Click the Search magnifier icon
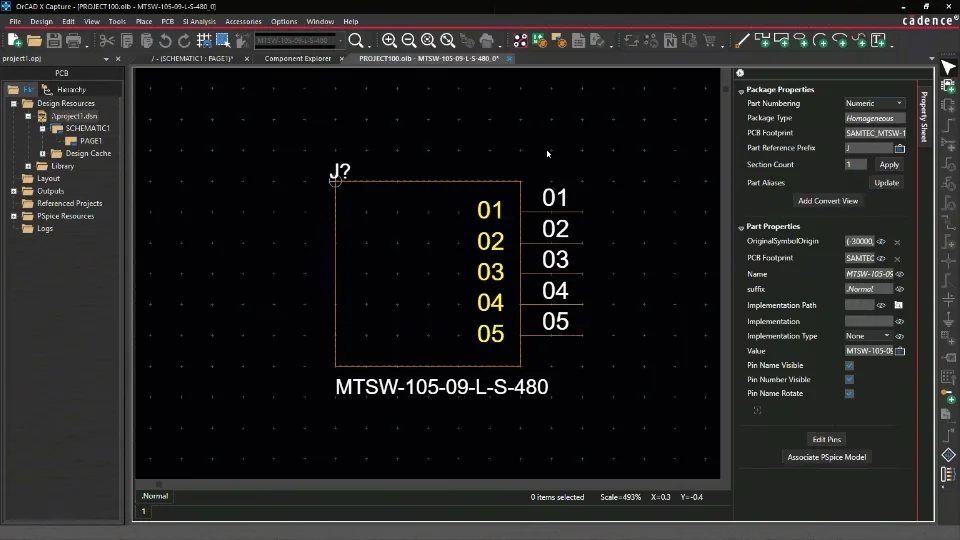The image size is (960, 540). click(x=356, y=41)
